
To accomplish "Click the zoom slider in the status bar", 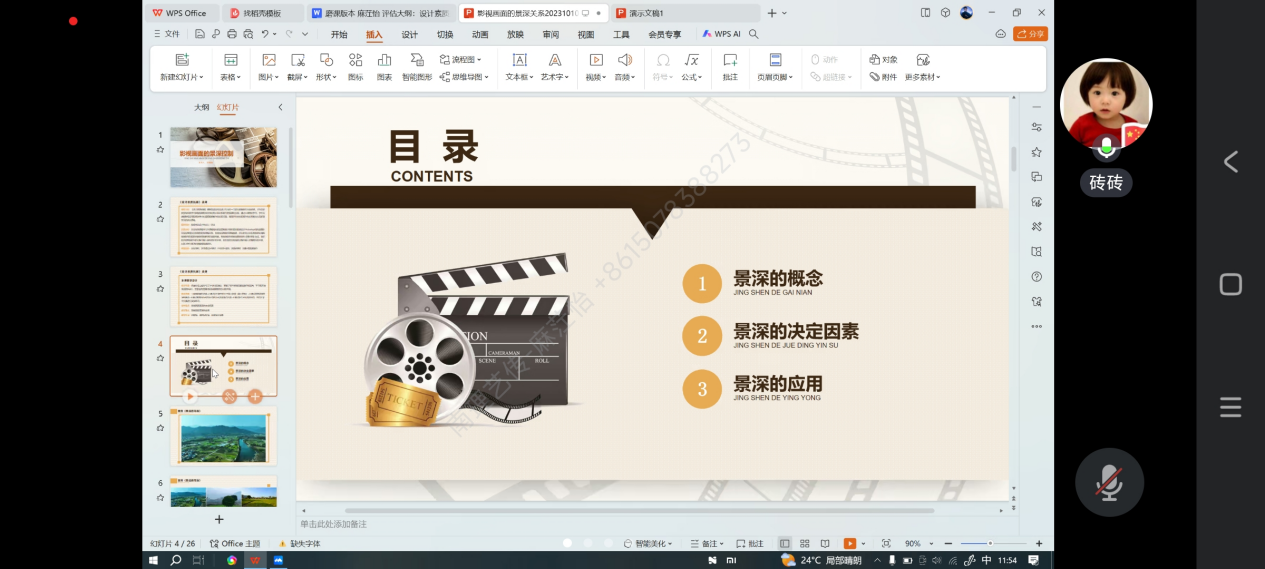I will [x=990, y=544].
